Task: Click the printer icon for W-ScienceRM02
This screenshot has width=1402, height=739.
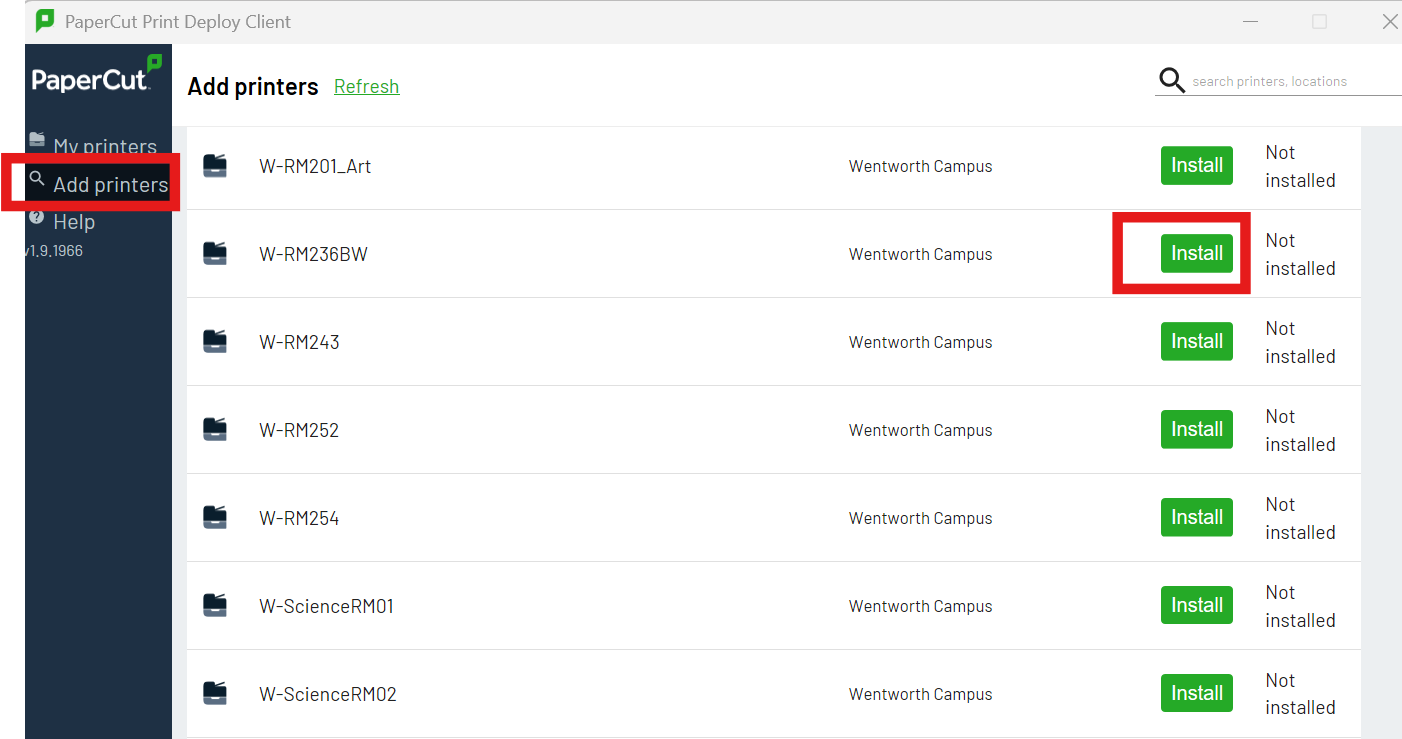Action: (215, 694)
